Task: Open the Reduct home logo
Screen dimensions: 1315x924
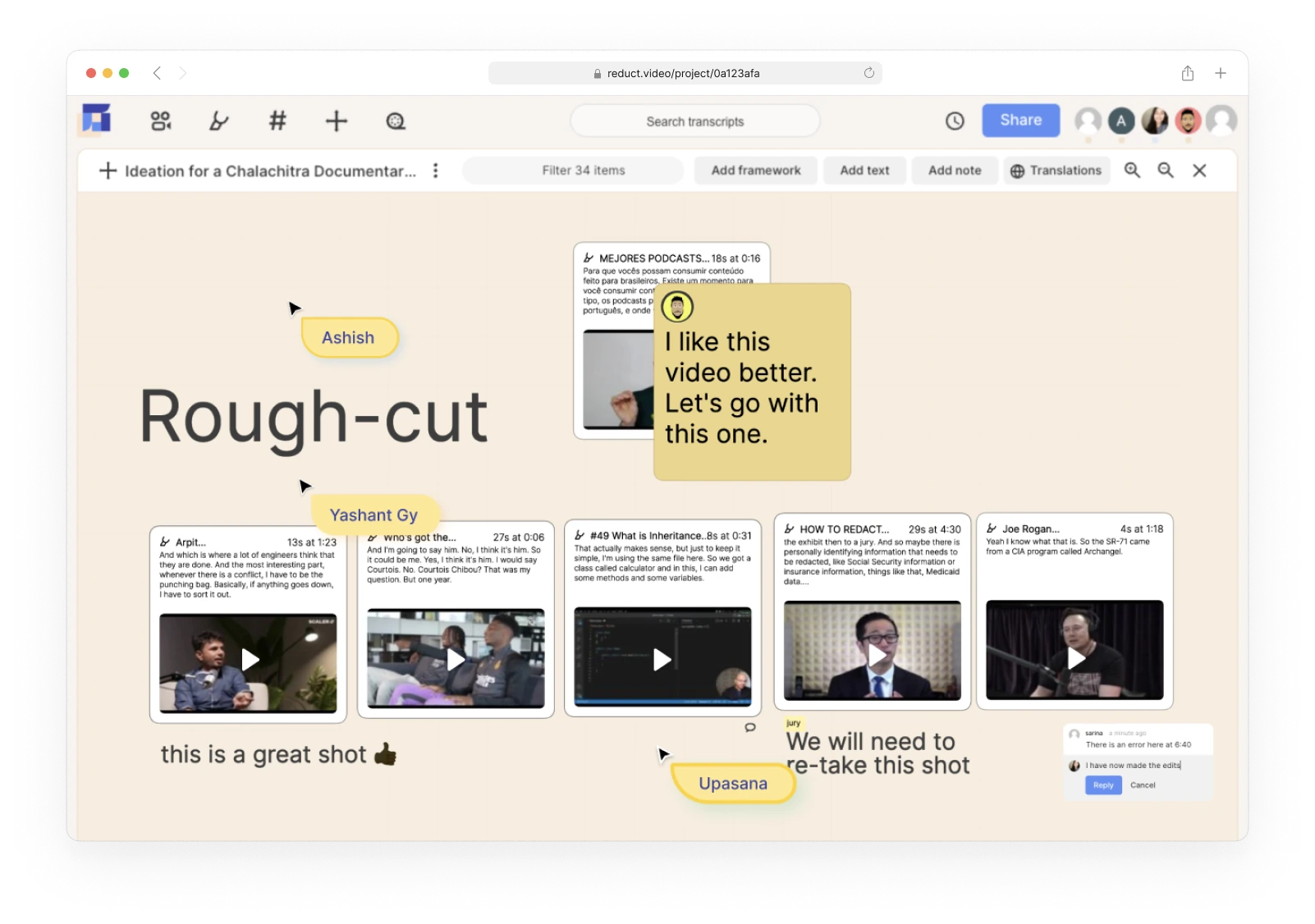Action: (x=96, y=120)
